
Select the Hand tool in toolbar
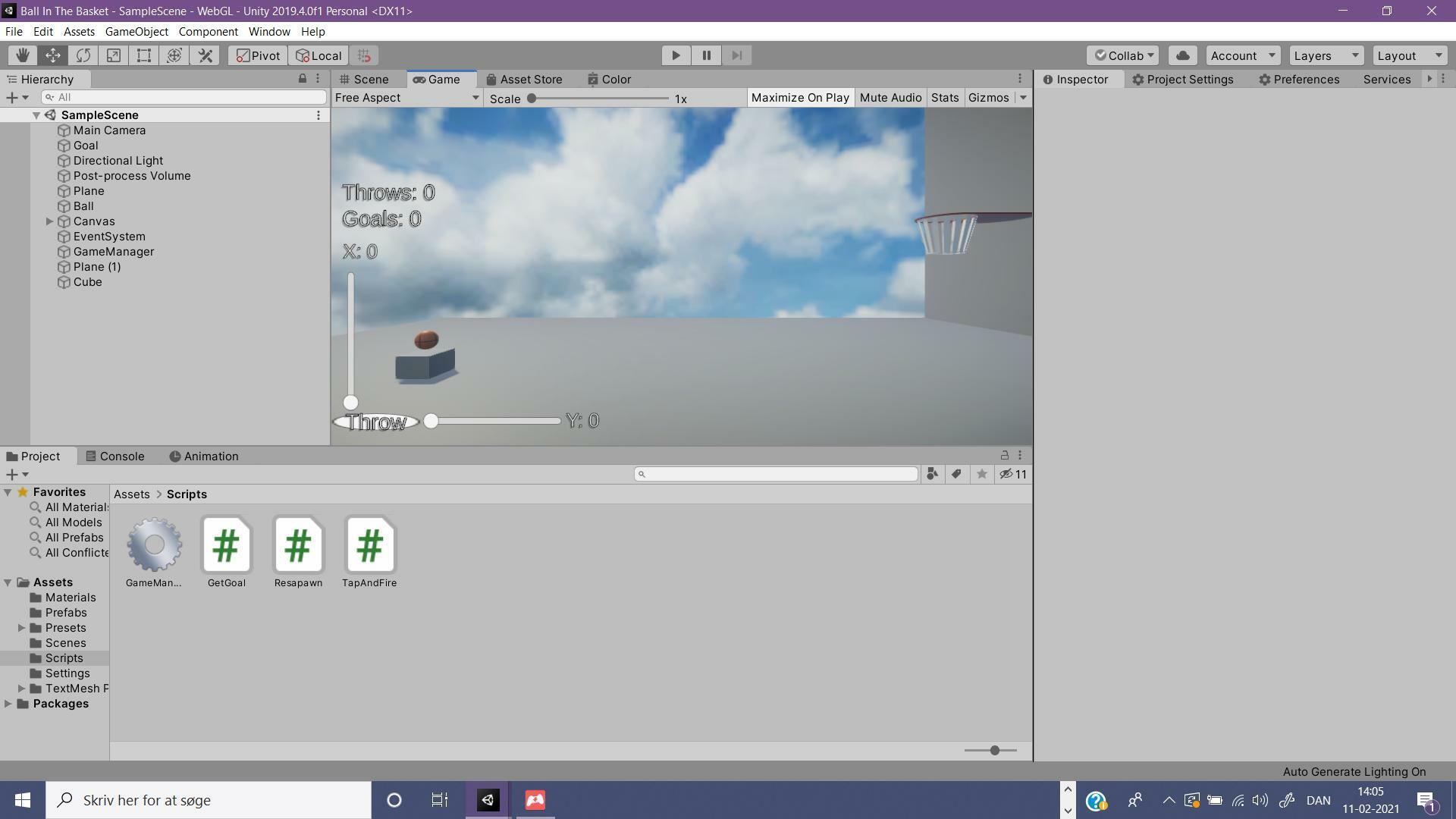click(23, 55)
